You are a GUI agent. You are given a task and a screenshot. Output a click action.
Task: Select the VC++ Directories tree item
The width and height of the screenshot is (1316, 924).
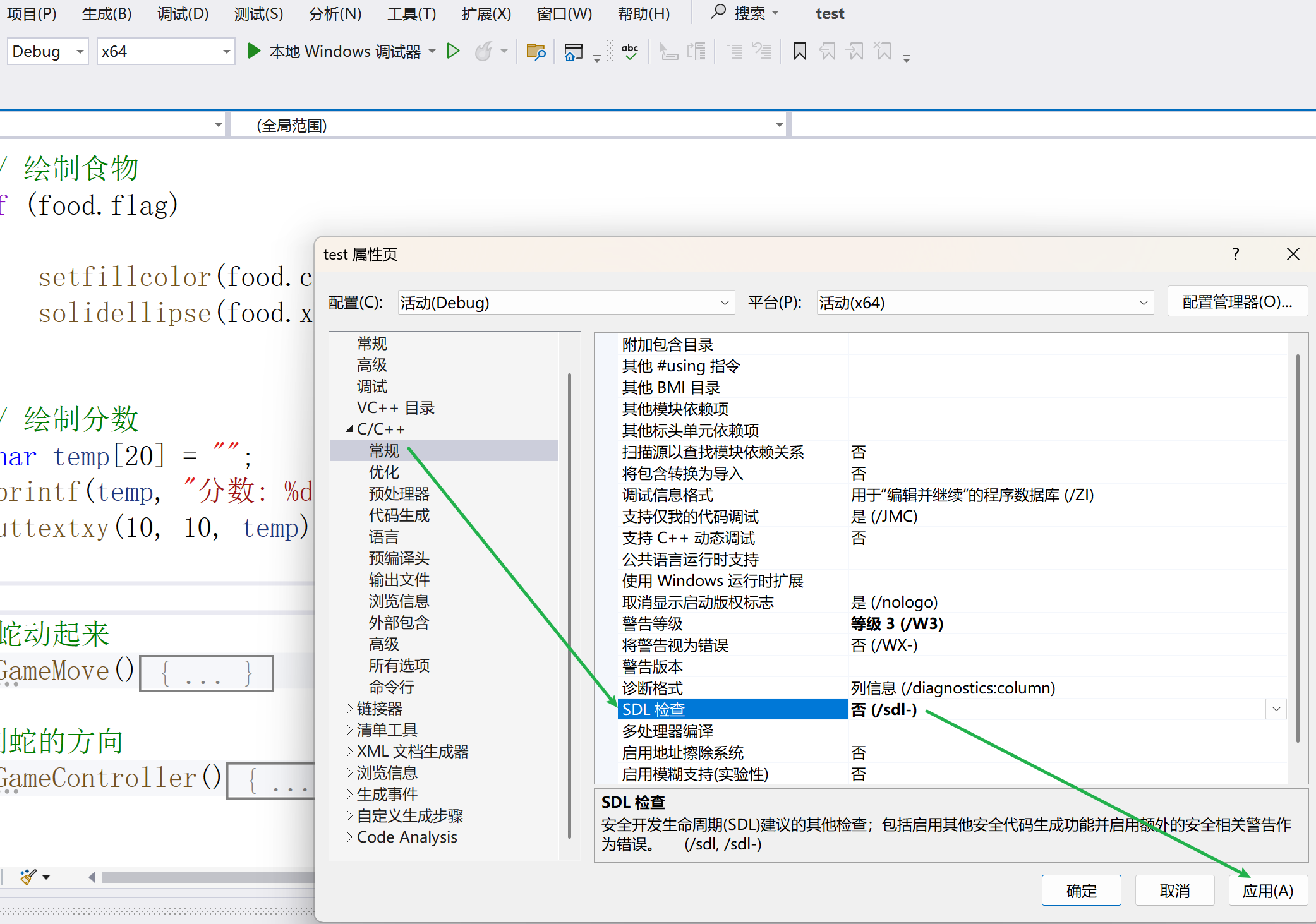396,408
